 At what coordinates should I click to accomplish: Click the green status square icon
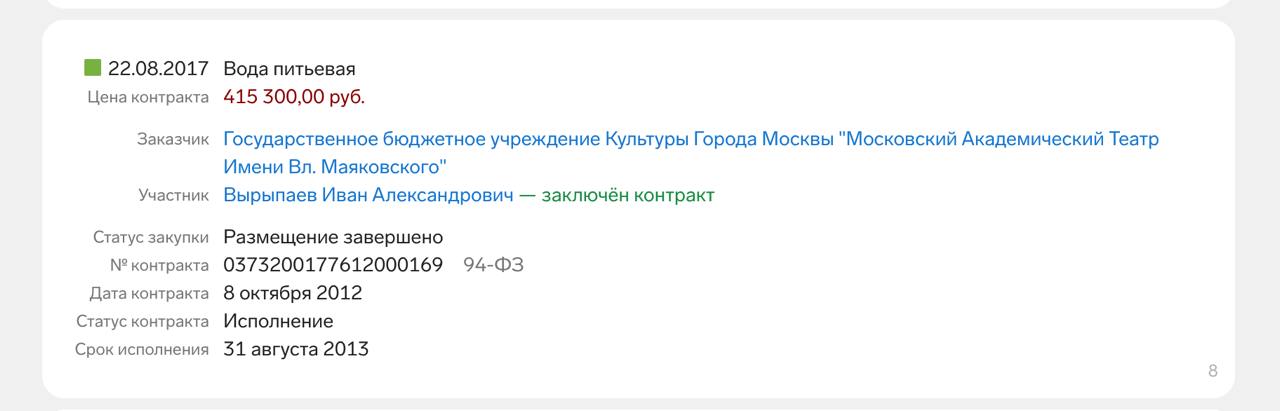[92, 68]
